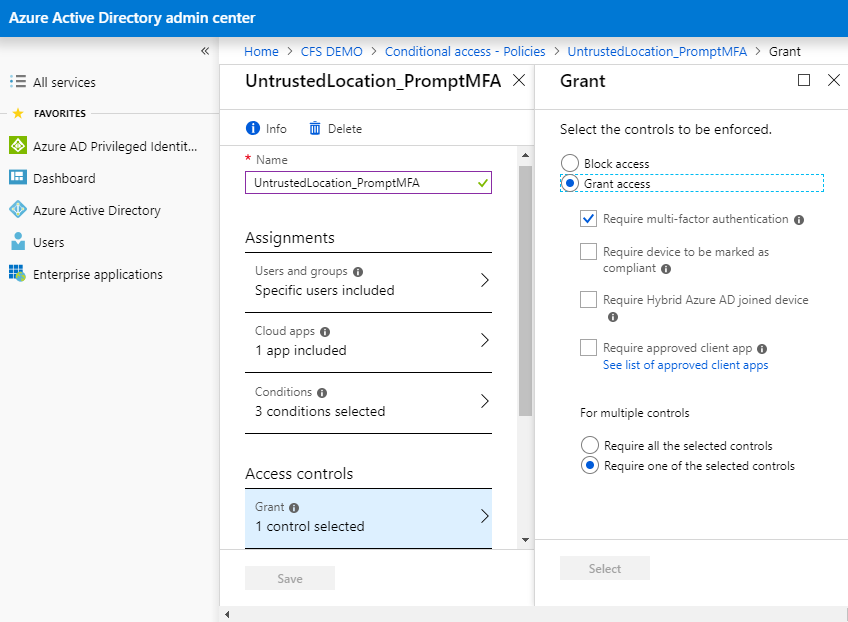The height and width of the screenshot is (622, 848).
Task: Click the scrollbar down arrow
Action: coord(525,540)
